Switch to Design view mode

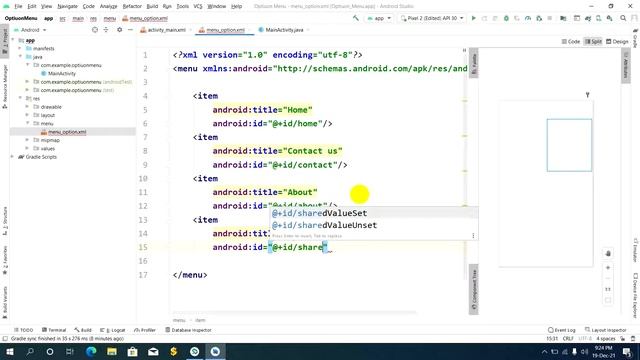click(x=617, y=42)
